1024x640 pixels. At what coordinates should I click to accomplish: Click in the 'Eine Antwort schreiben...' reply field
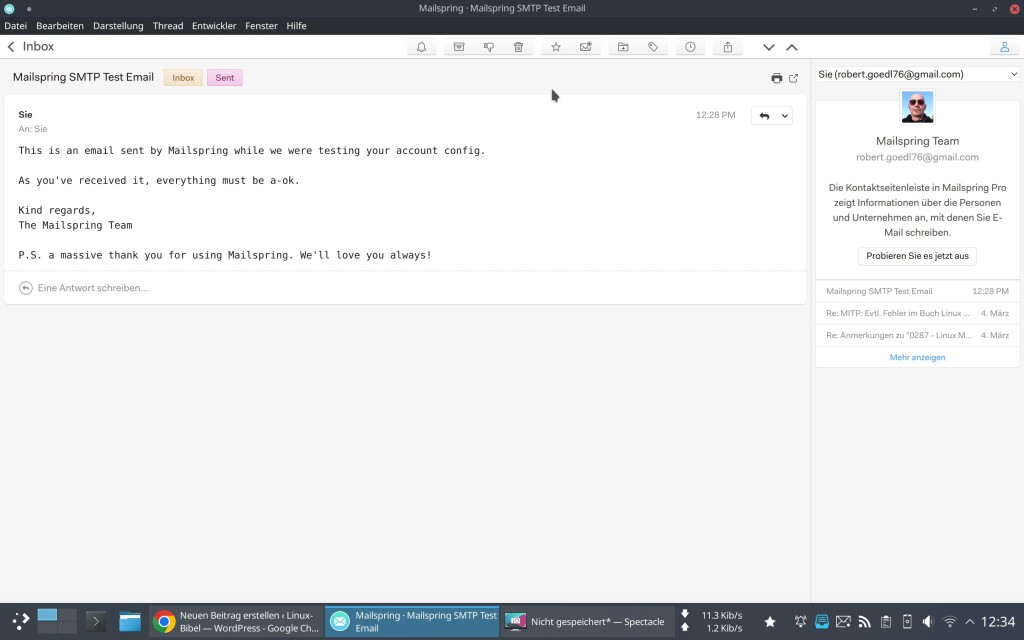(x=405, y=288)
